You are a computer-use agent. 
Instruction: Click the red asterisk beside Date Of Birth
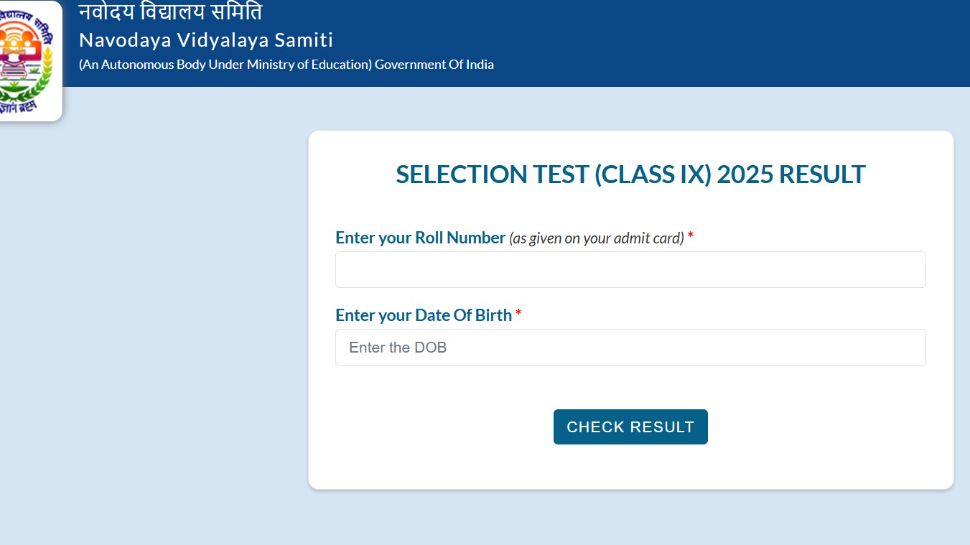(518, 314)
